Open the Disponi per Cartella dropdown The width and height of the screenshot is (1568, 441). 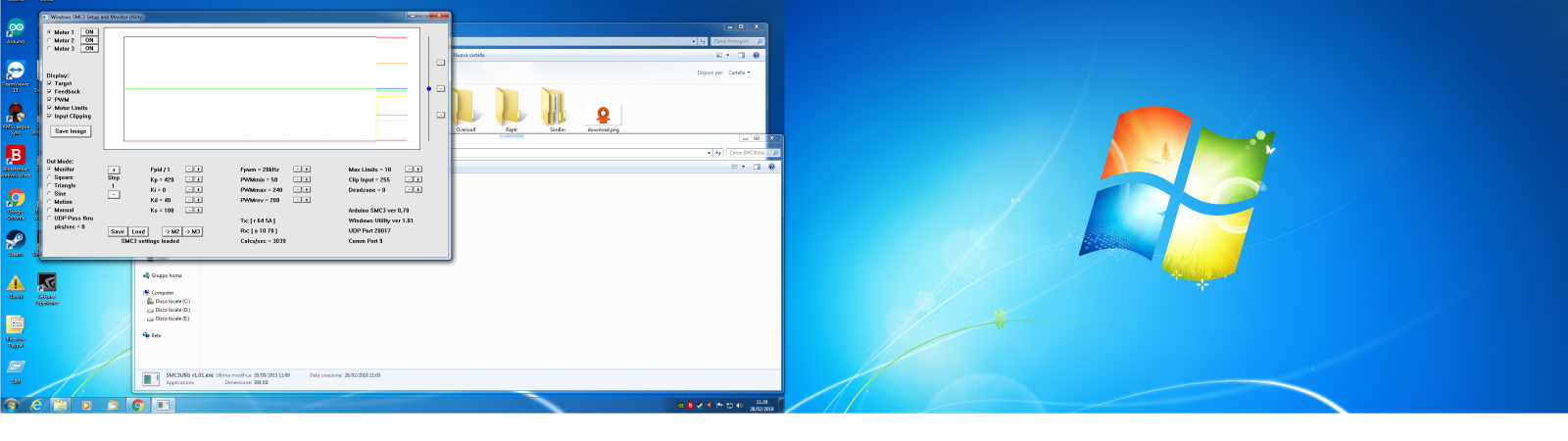click(739, 73)
